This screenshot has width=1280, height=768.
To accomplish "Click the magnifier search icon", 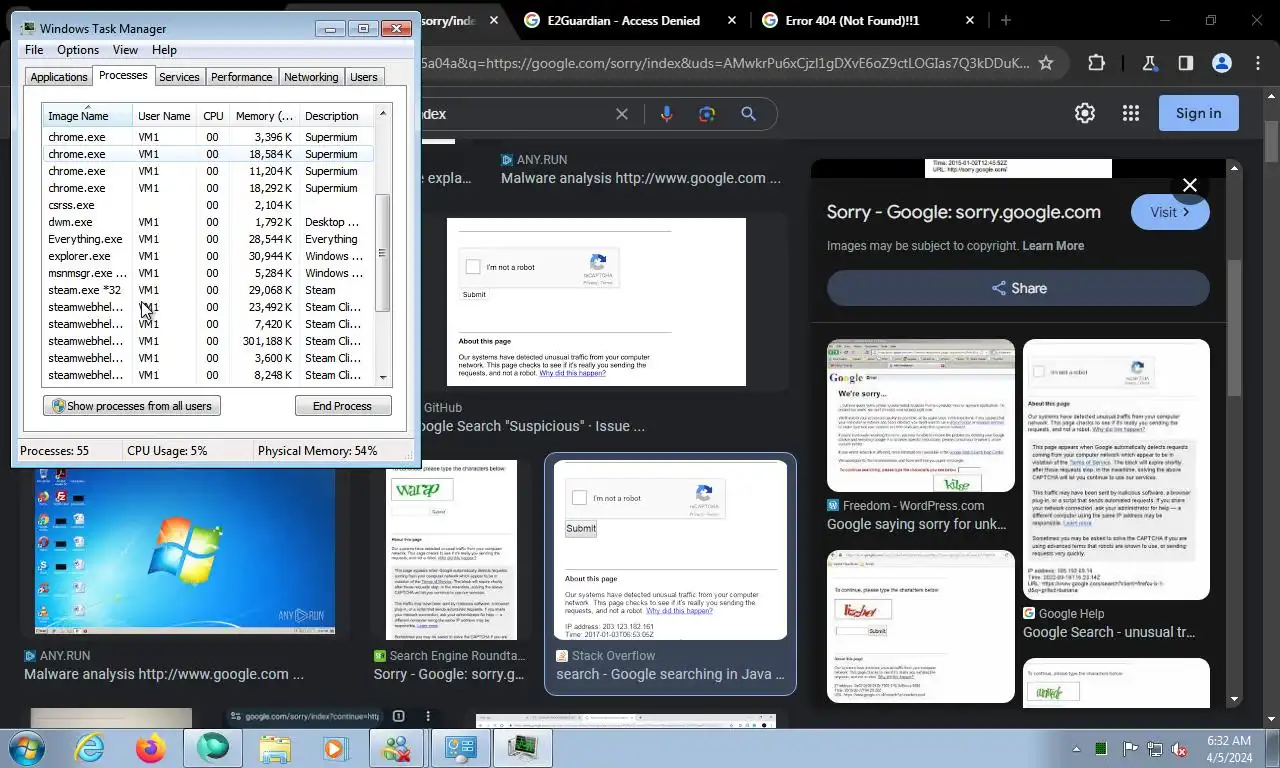I will [x=748, y=114].
